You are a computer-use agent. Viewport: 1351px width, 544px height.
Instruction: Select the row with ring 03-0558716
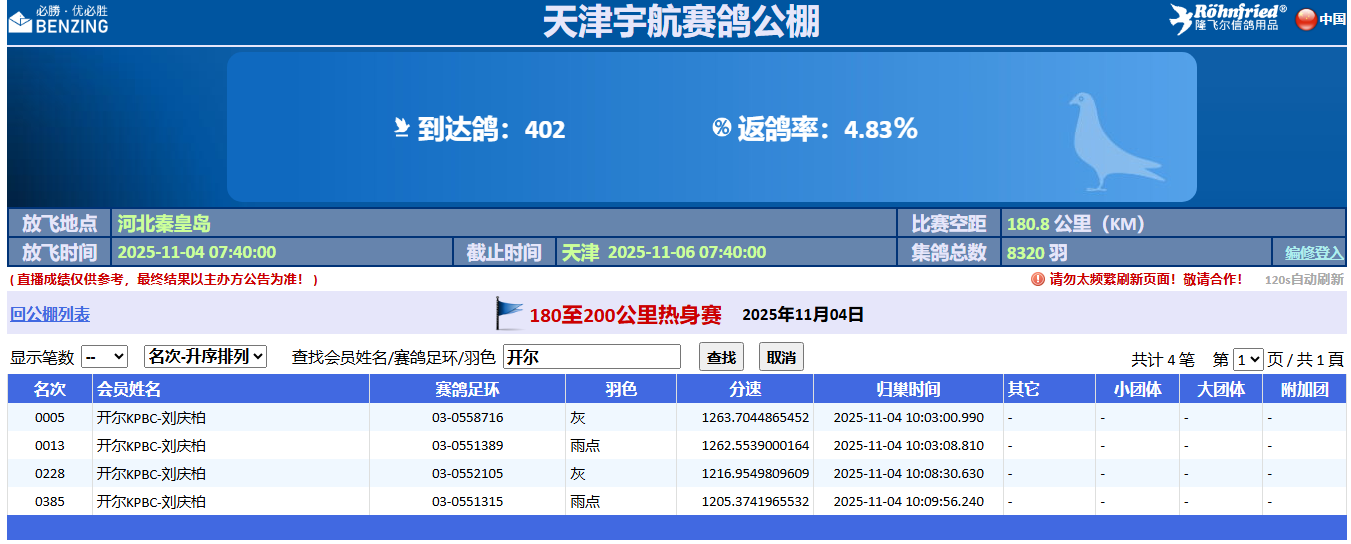[x=467, y=417]
